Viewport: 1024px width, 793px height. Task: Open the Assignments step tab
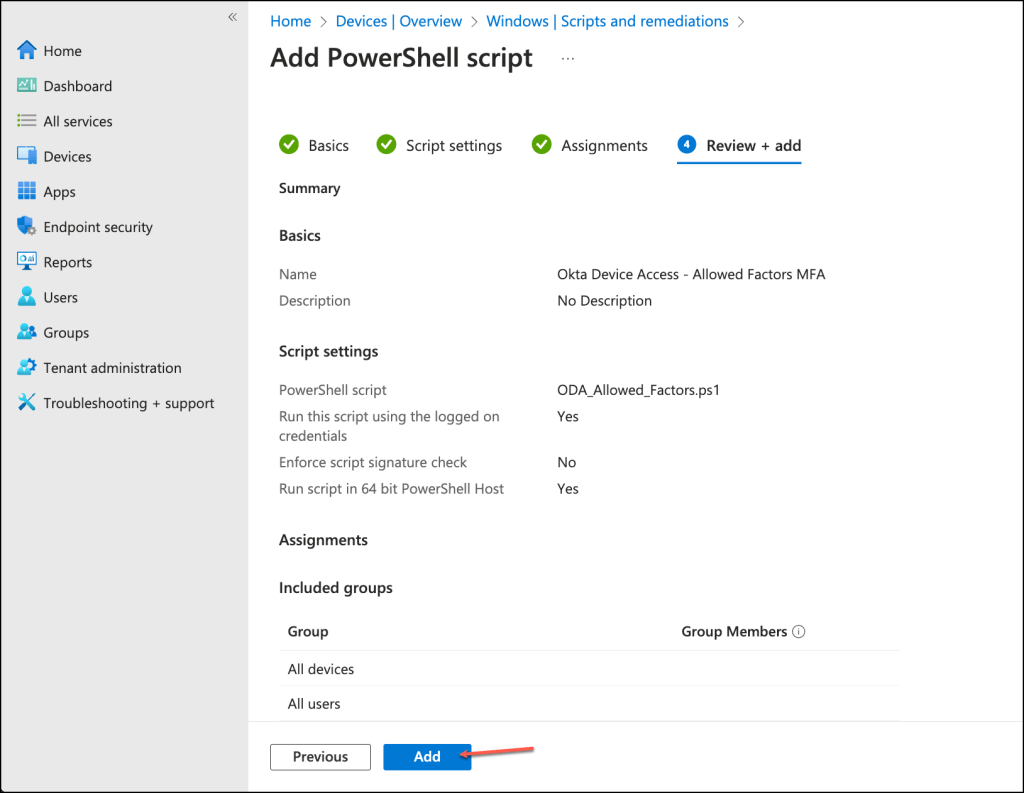(591, 146)
